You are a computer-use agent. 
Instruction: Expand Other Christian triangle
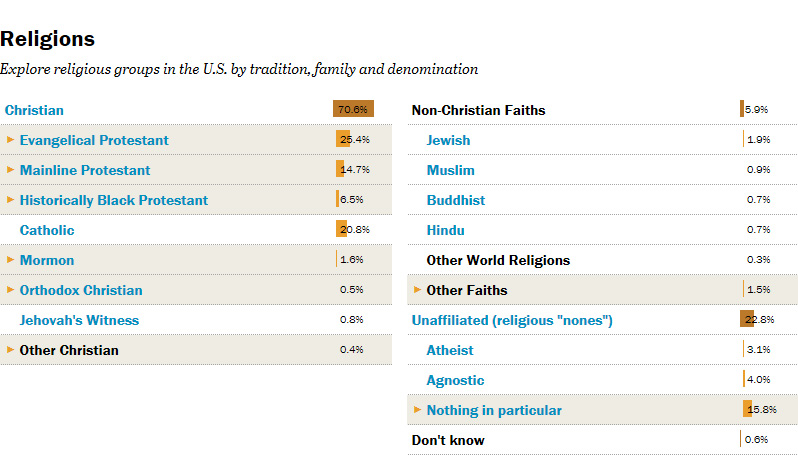(10, 350)
